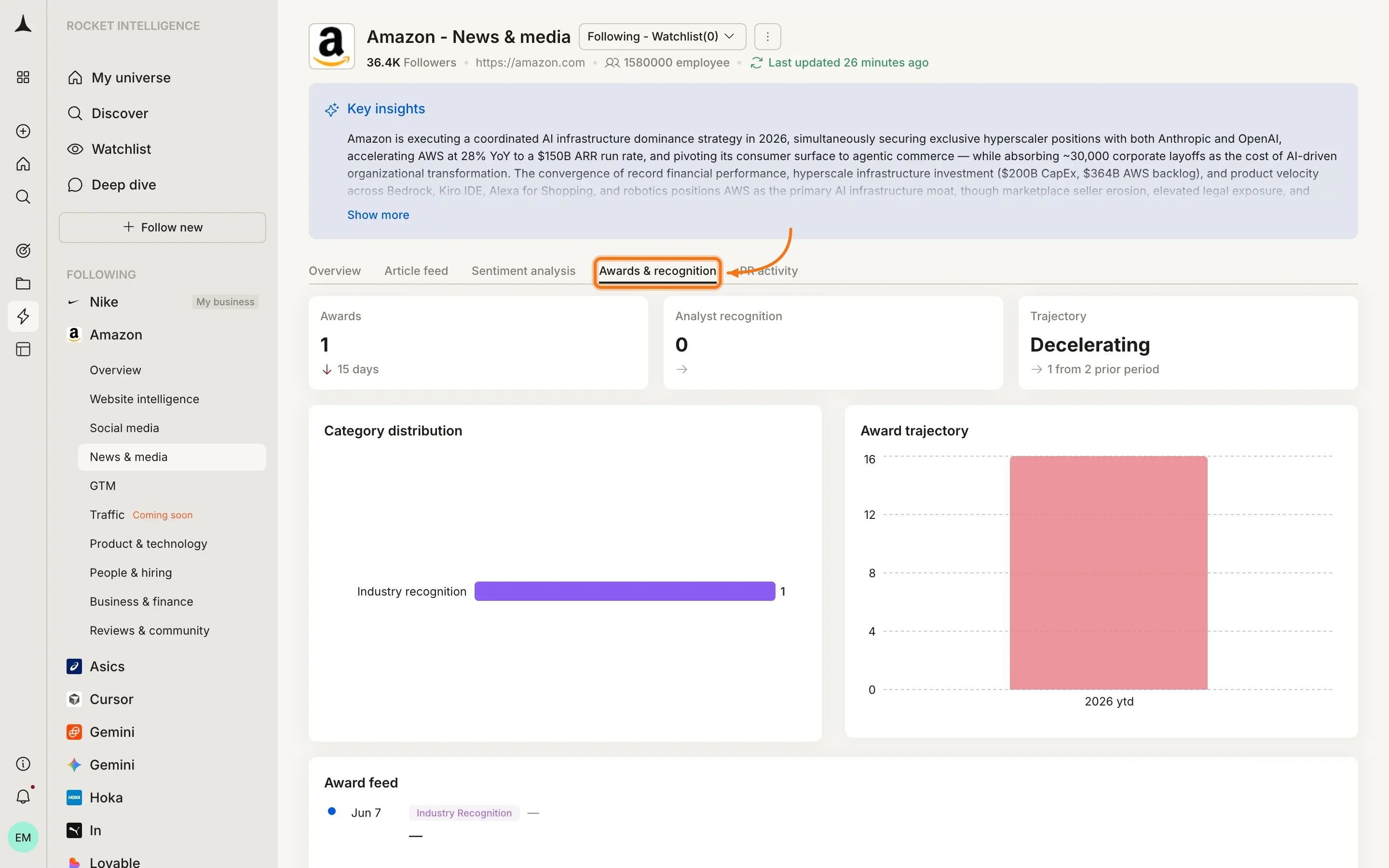
Task: Select the Awards & recognition tab
Action: tap(658, 271)
